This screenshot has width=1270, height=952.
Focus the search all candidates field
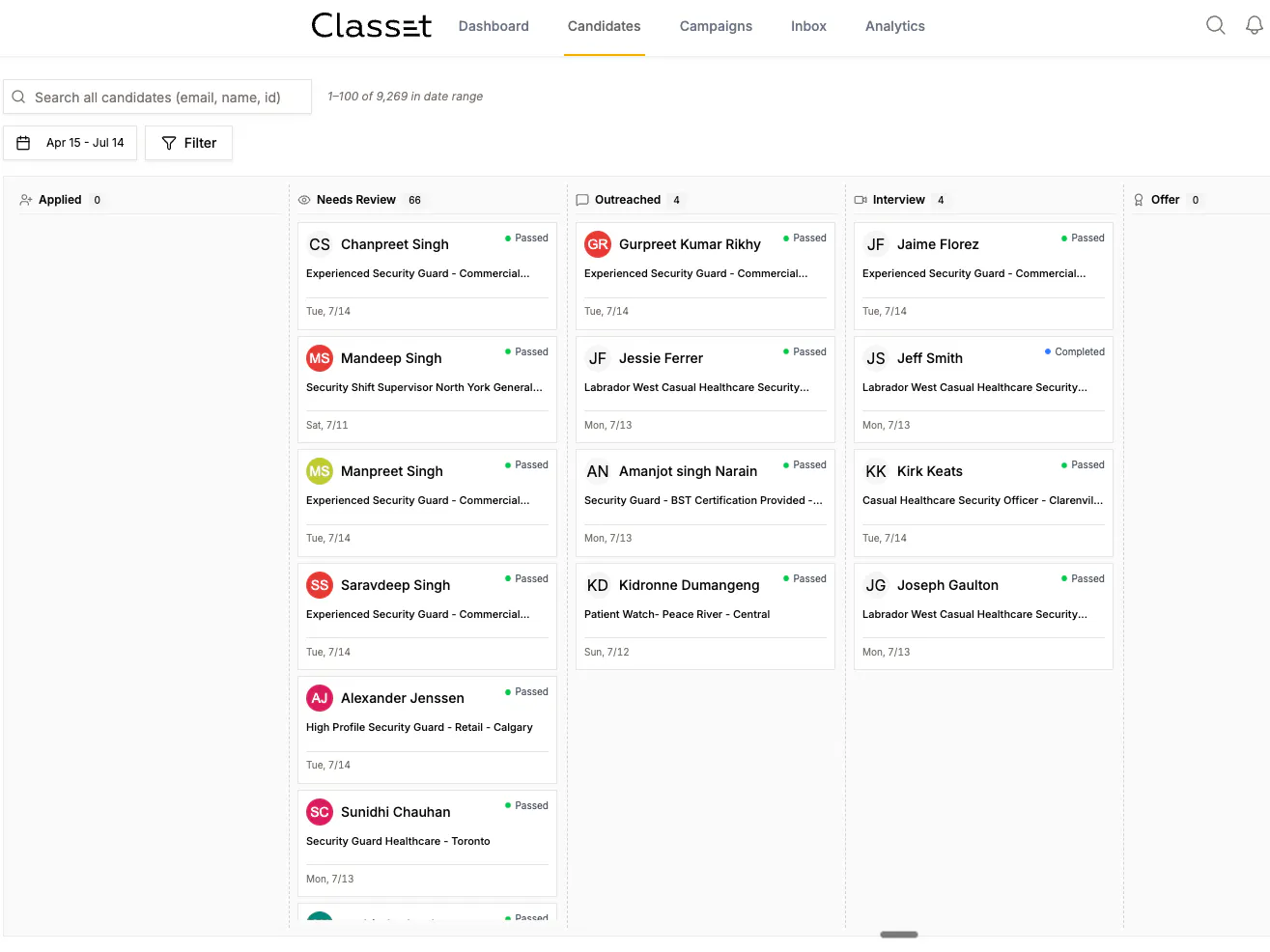pos(157,97)
